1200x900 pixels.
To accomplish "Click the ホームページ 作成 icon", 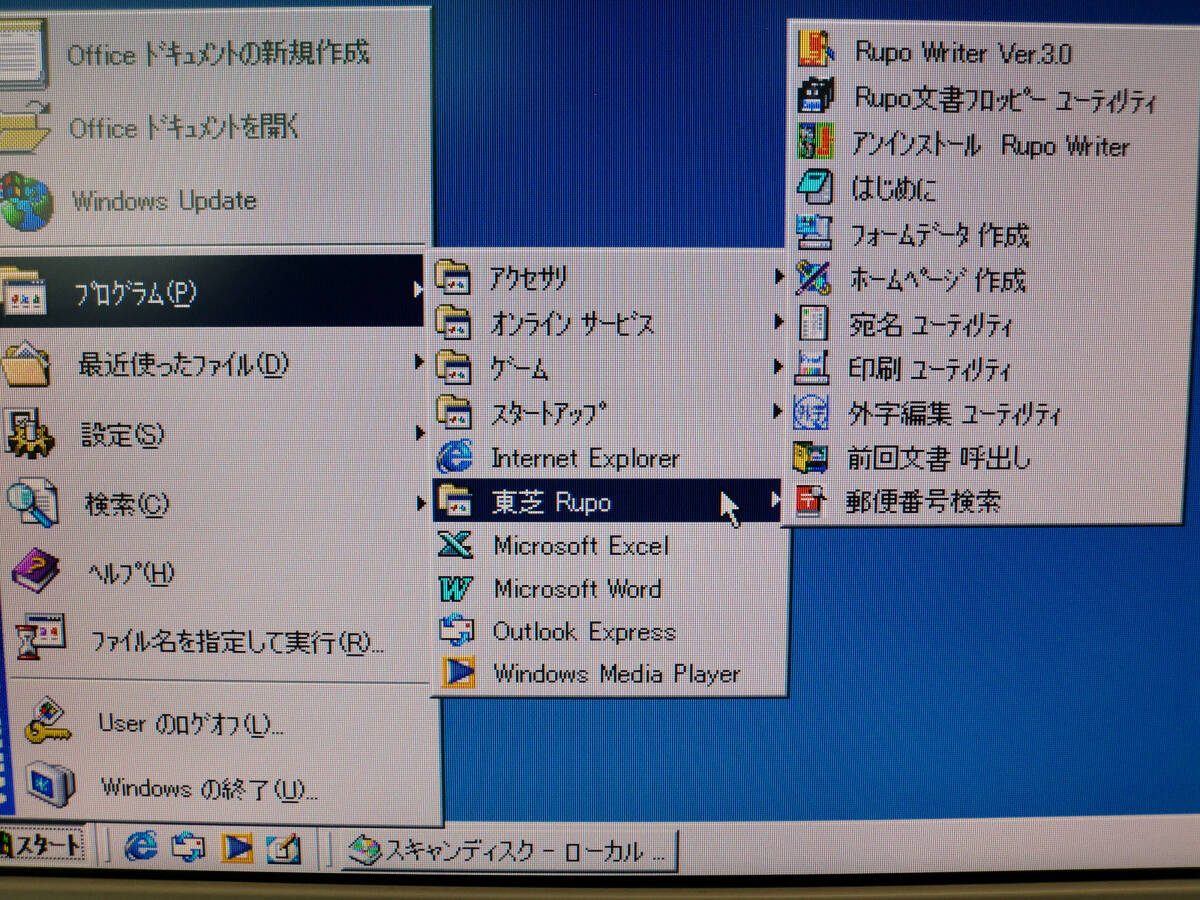I will (813, 278).
